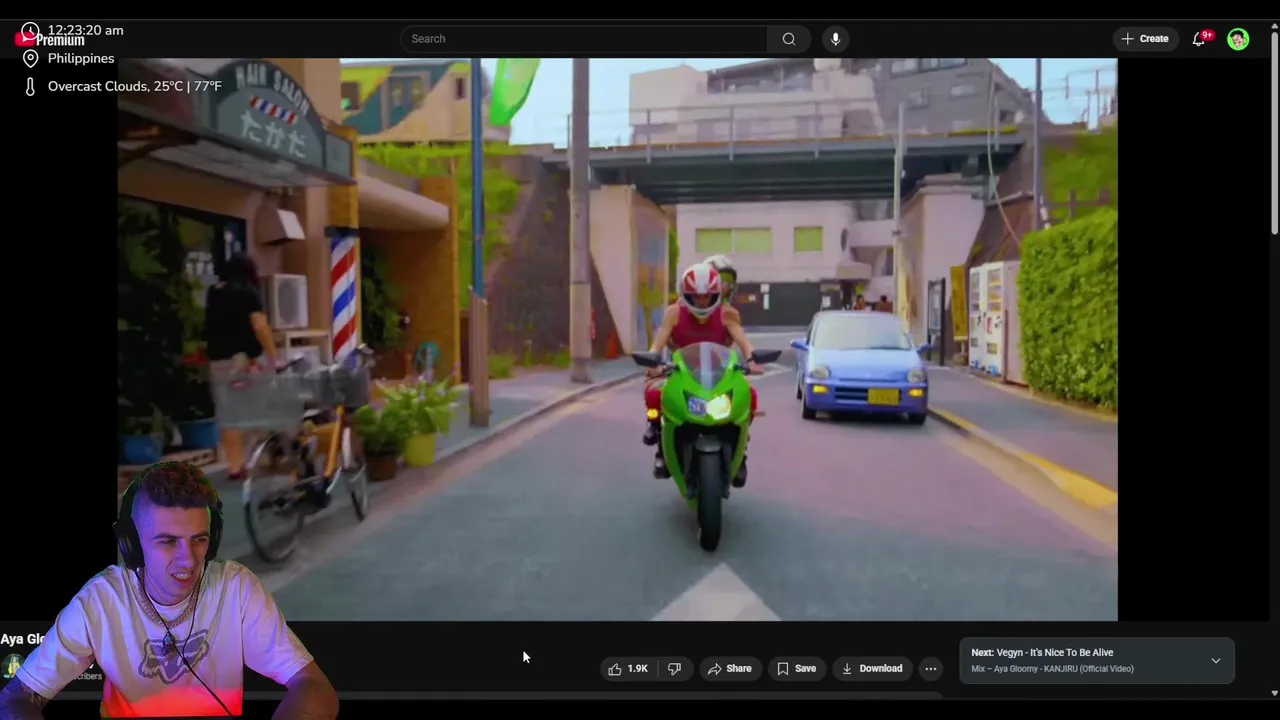
Task: Click the clock time overlay icon
Action: coord(30,31)
